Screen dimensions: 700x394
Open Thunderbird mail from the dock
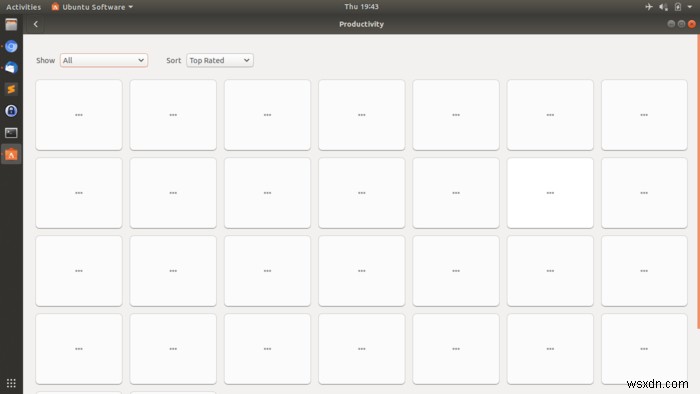(x=11, y=68)
